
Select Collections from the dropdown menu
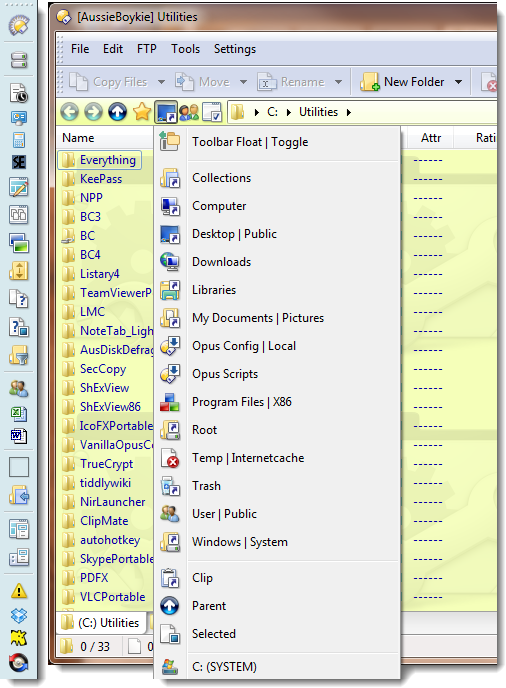pyautogui.click(x=278, y=178)
